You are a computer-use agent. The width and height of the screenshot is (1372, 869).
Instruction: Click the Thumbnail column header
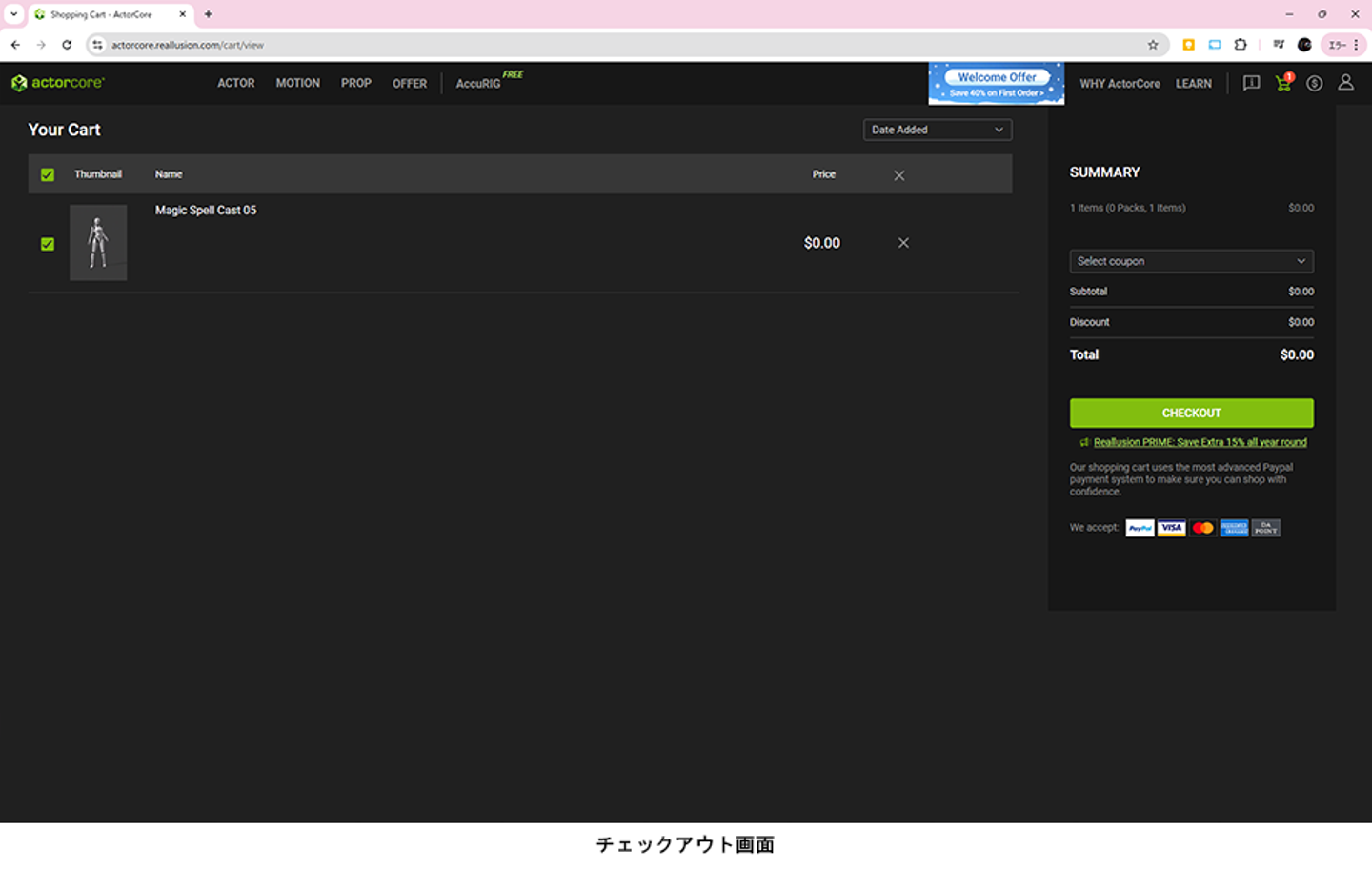(x=98, y=174)
